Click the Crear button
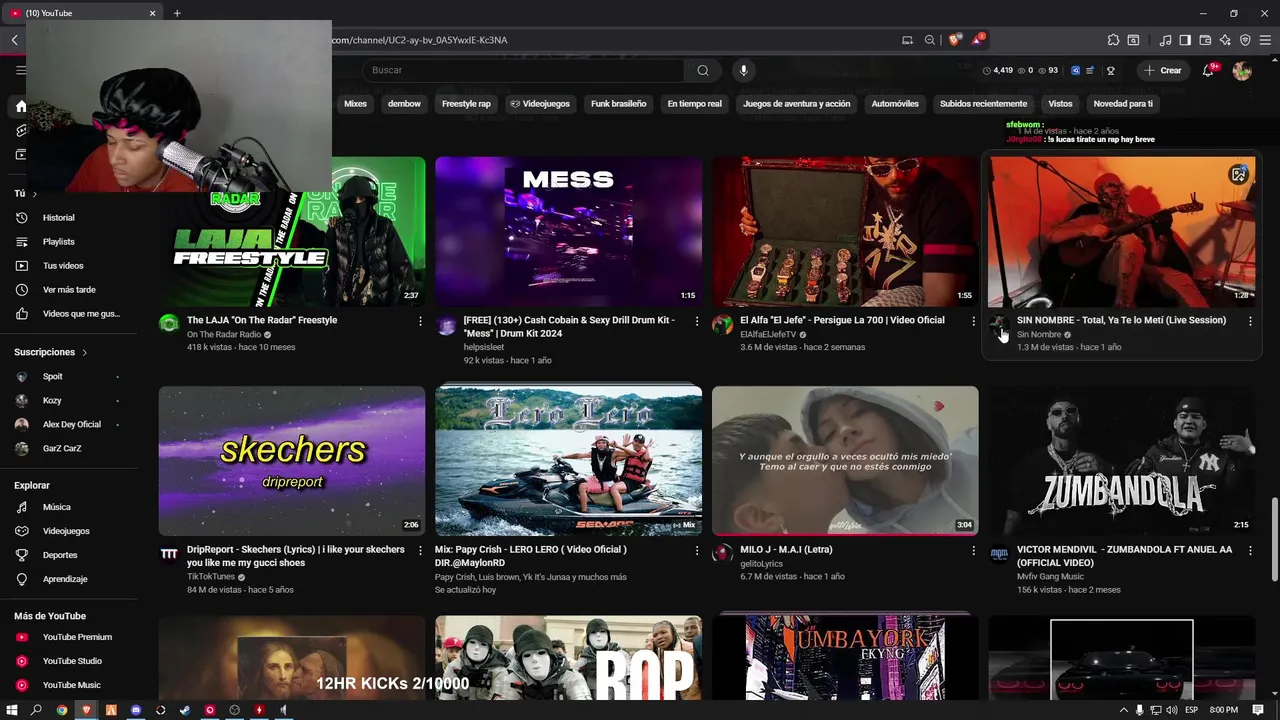Image resolution: width=1280 pixels, height=720 pixels. pyautogui.click(x=1163, y=70)
